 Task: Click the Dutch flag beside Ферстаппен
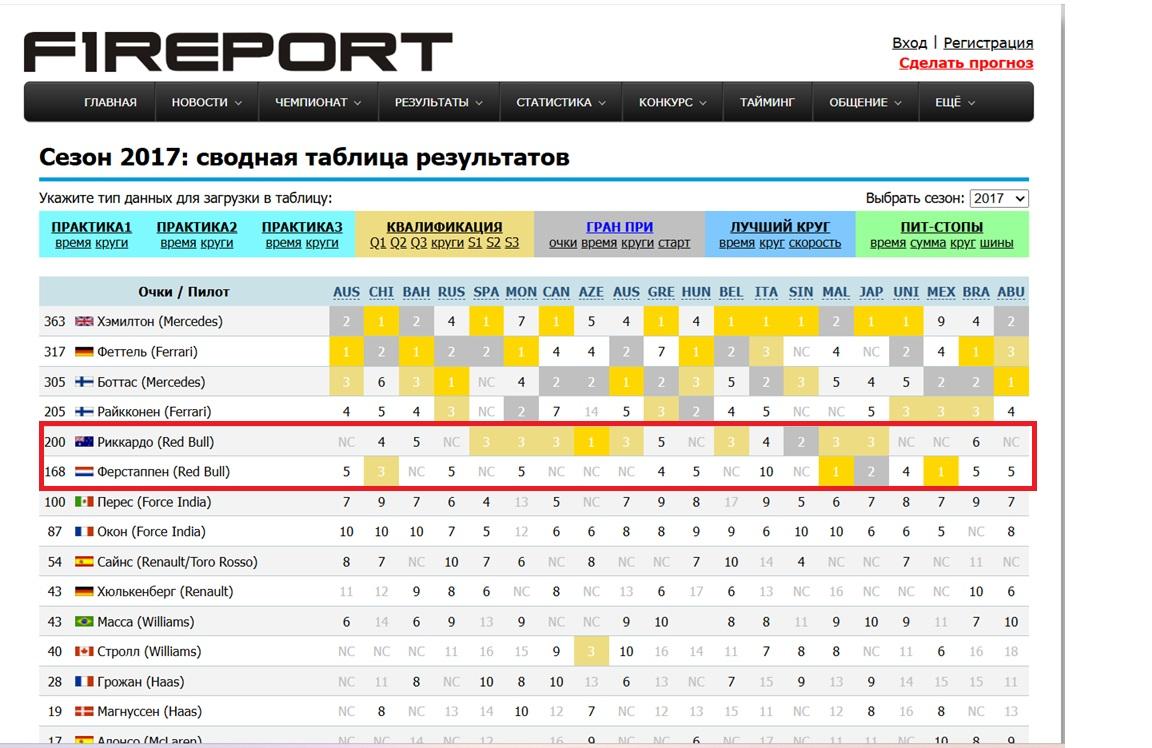point(84,471)
